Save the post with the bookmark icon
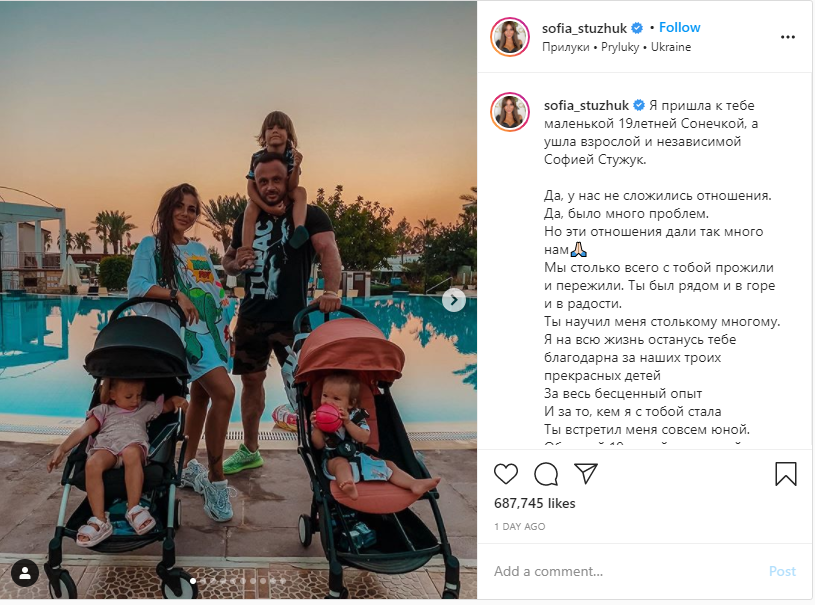Viewport: 815px width, 605px height. 785,474
